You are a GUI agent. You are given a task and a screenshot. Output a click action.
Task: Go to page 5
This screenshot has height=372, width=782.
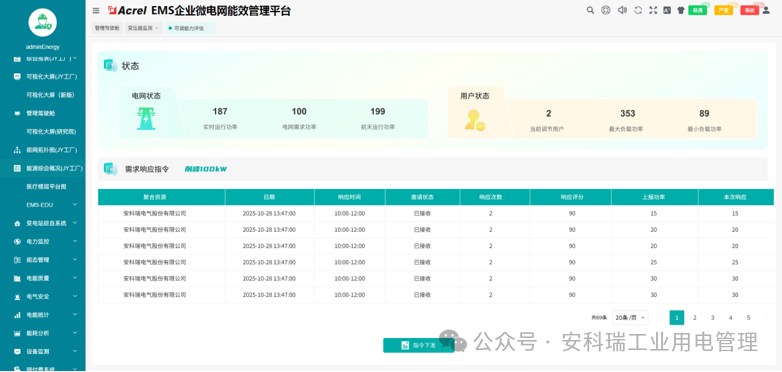click(x=748, y=318)
